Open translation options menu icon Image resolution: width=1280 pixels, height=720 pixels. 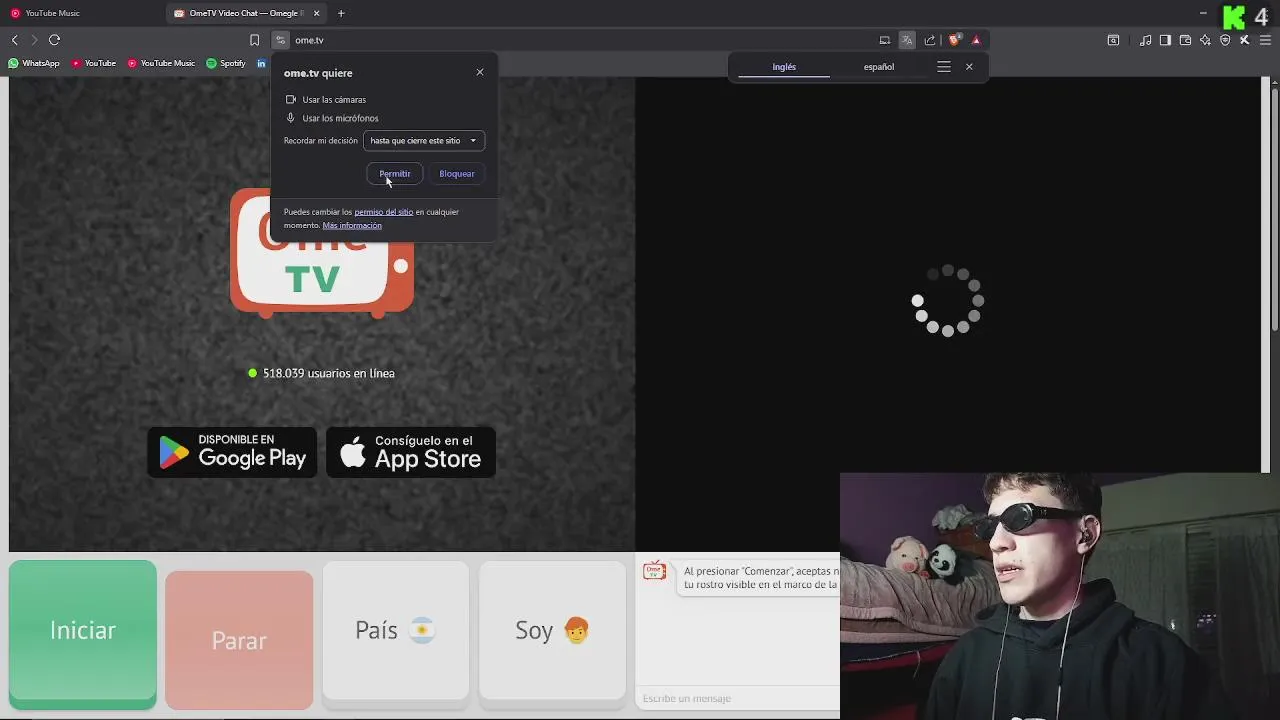(944, 67)
